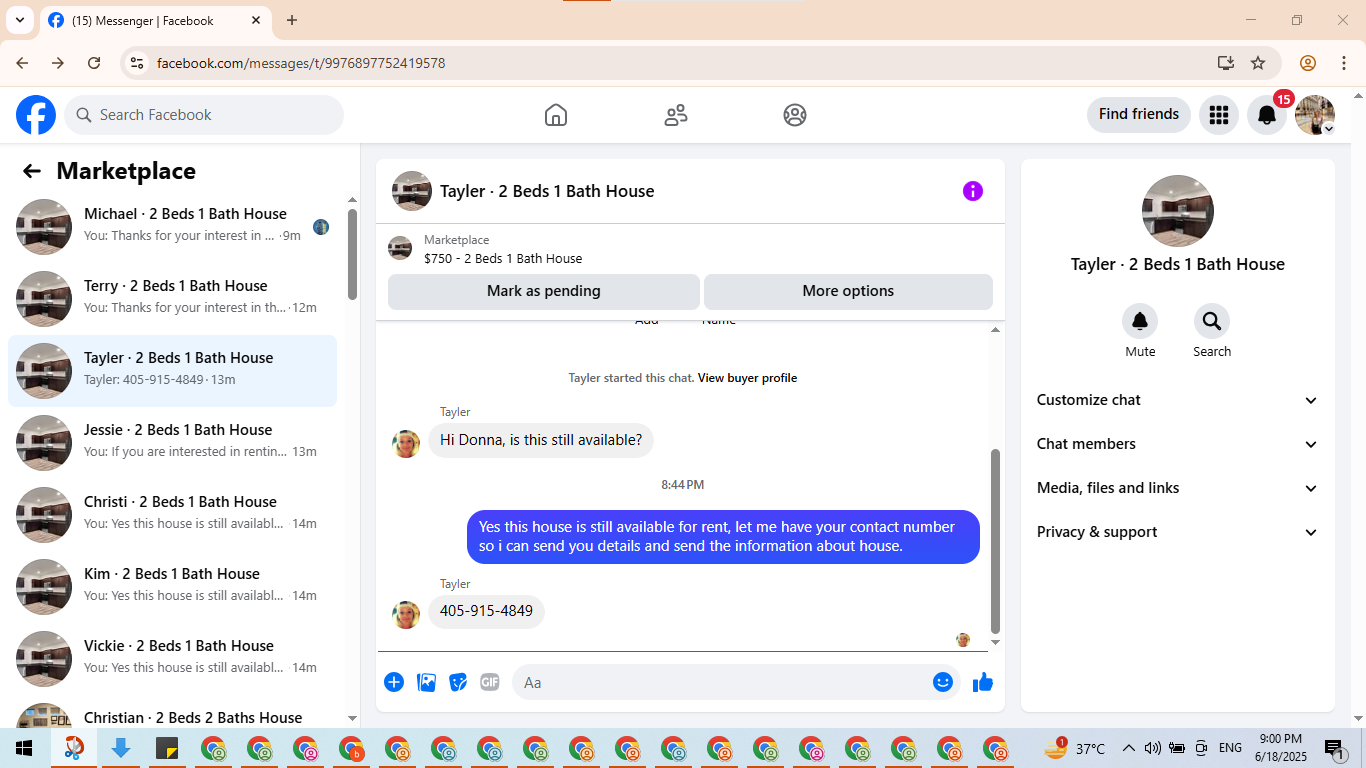Click the listing thumbnail in right panel

pos(1178,211)
